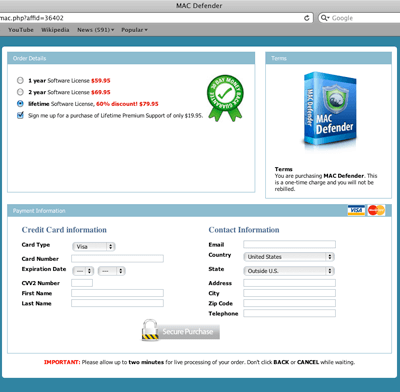Click the Terms panel header
Screen dimensions: 400x392
pyautogui.click(x=328, y=58)
